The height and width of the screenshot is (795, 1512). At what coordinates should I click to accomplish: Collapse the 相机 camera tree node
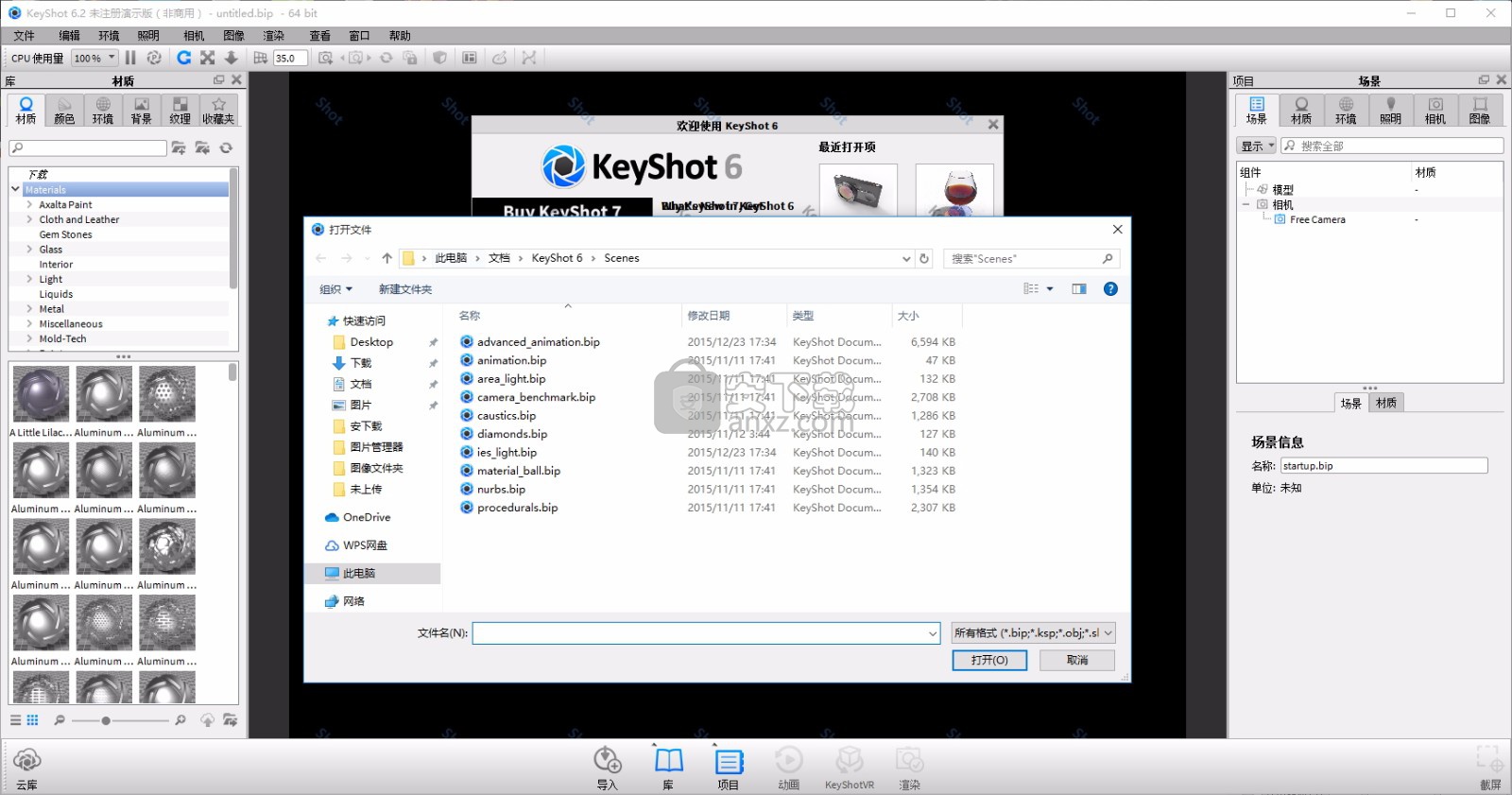(x=1246, y=204)
